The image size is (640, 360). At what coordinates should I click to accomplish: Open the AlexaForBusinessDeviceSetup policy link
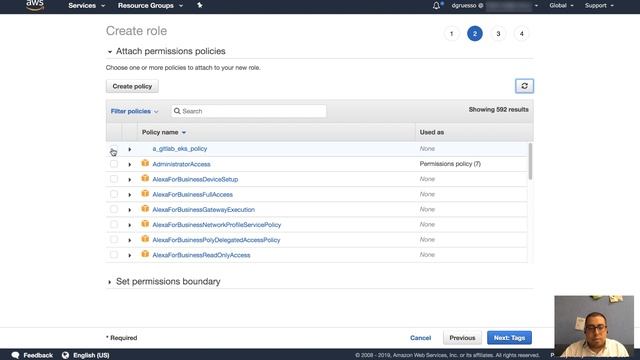(195, 179)
